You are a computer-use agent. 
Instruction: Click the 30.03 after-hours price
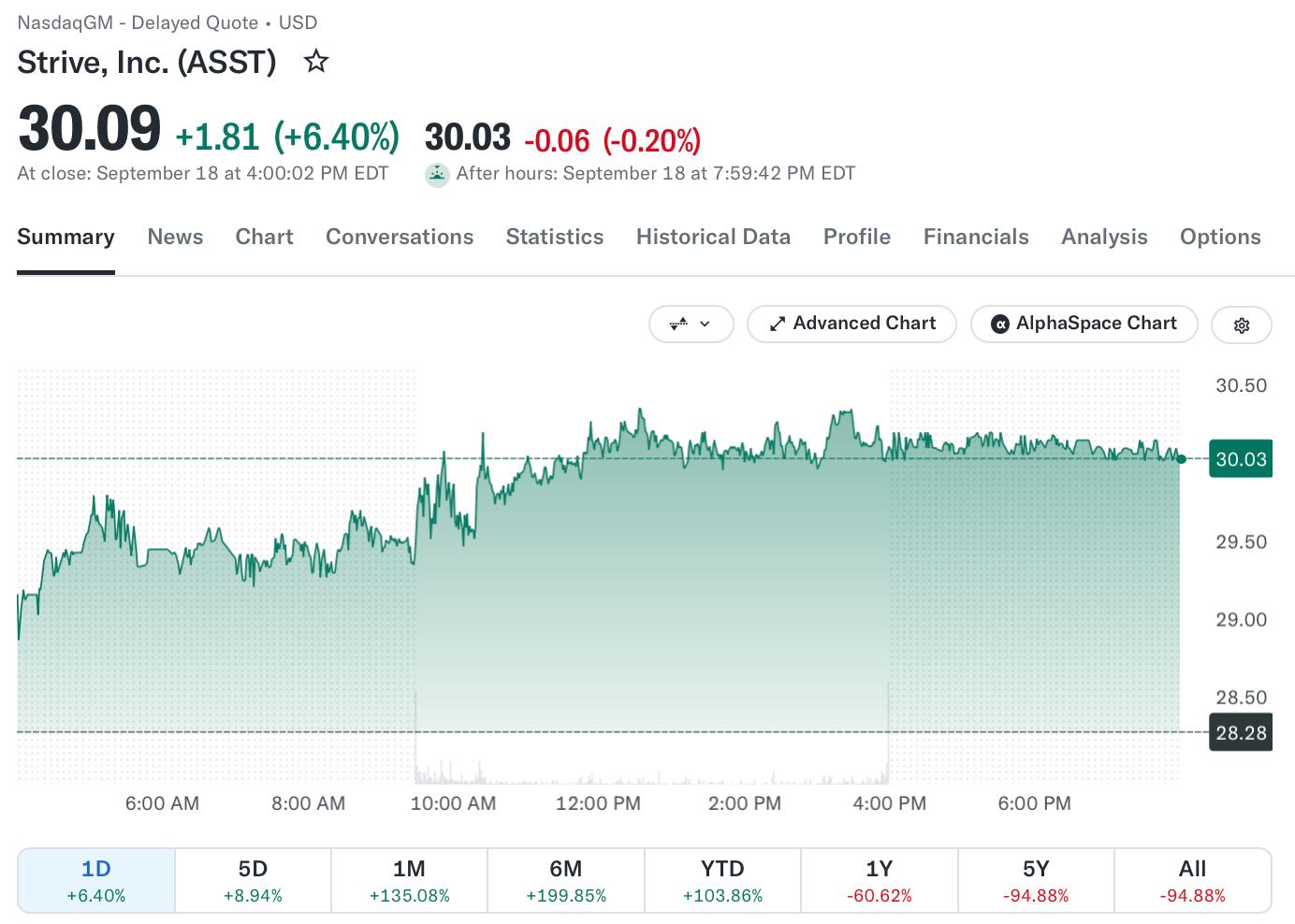(468, 137)
